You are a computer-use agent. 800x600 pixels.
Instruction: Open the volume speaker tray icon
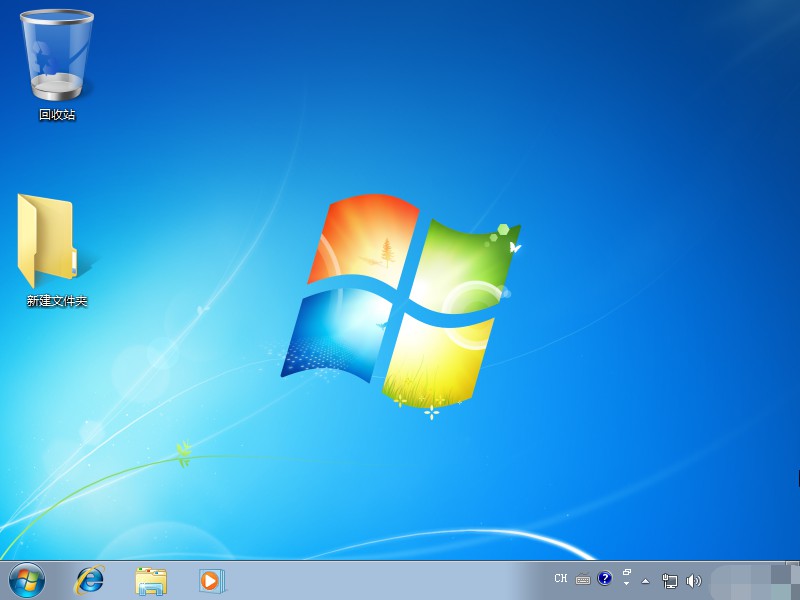coord(694,580)
